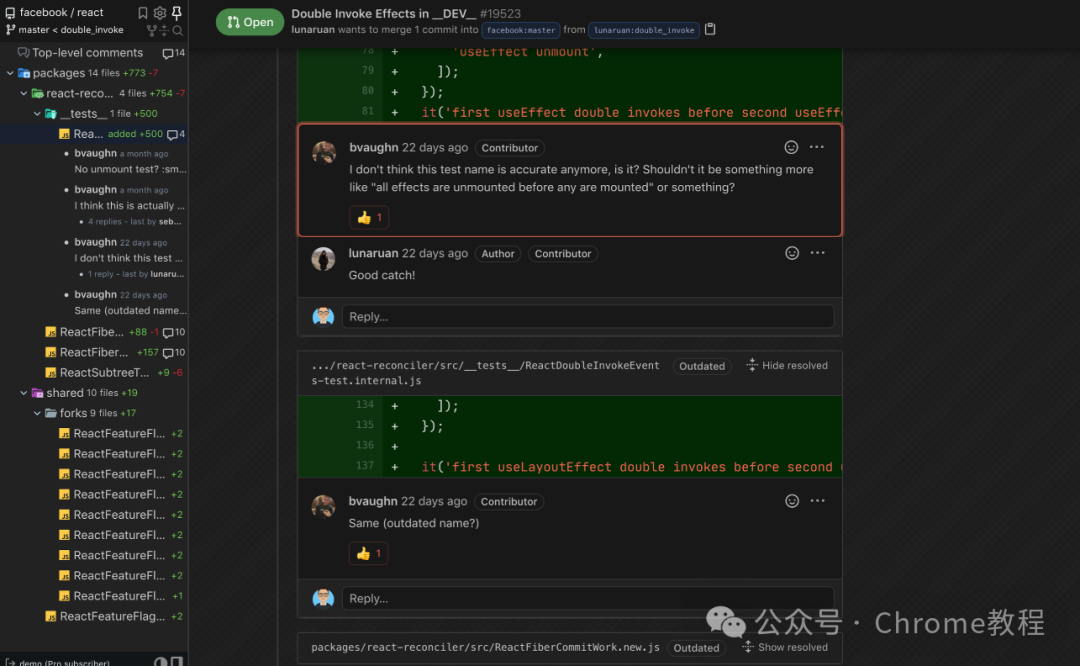Open the ReactFibe... file with +88 changes
The image size is (1080, 666).
click(x=92, y=332)
